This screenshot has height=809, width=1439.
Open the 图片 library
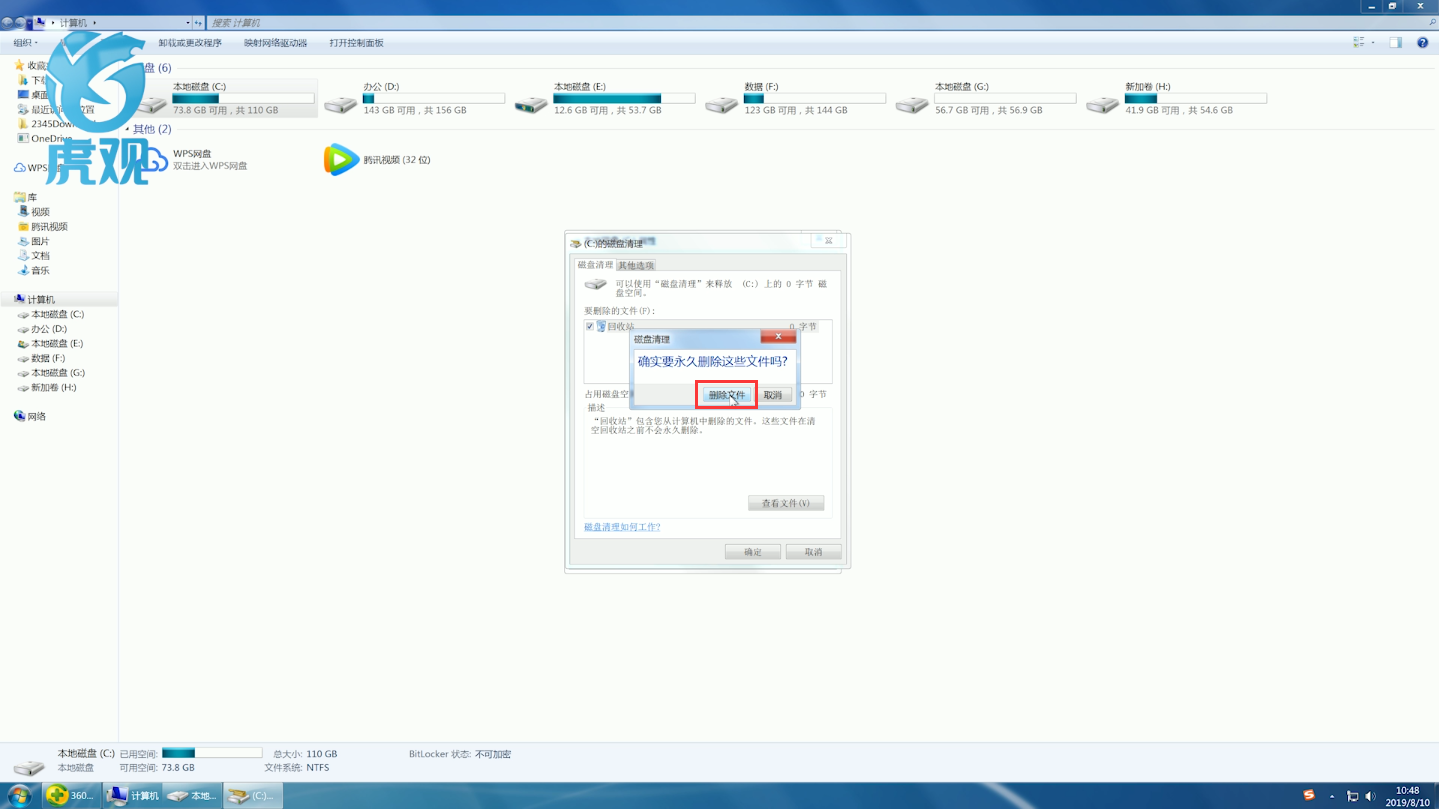coord(34,242)
